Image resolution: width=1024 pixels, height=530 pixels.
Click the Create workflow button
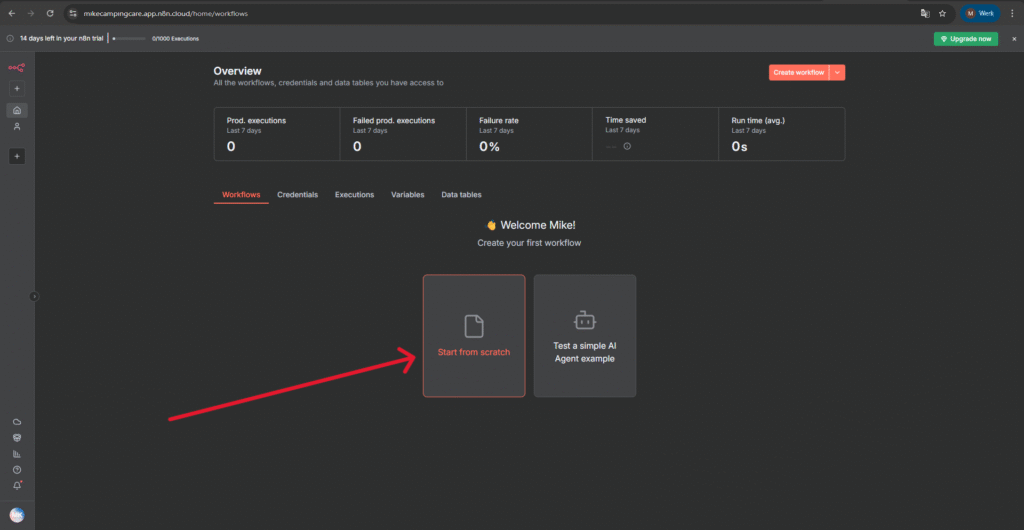(x=798, y=72)
